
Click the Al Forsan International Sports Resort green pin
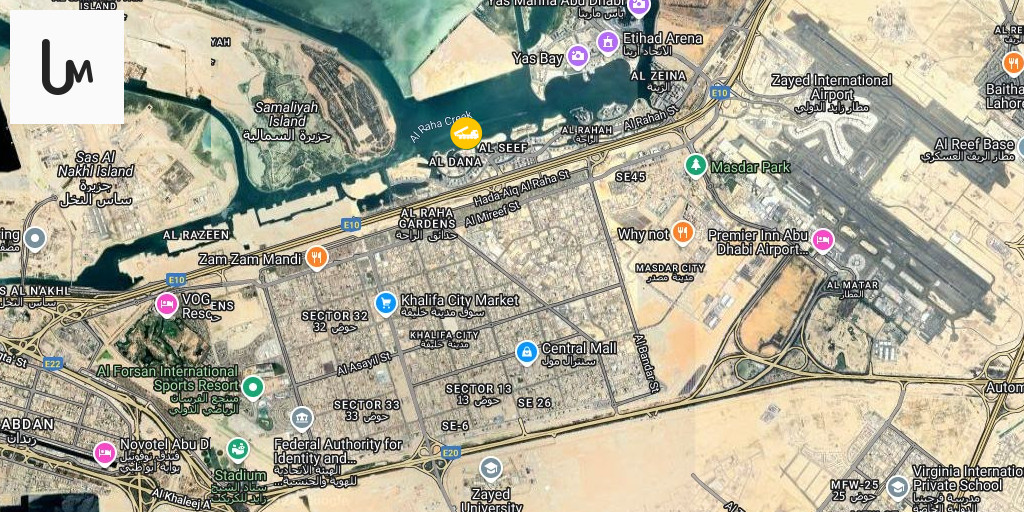pos(253,387)
